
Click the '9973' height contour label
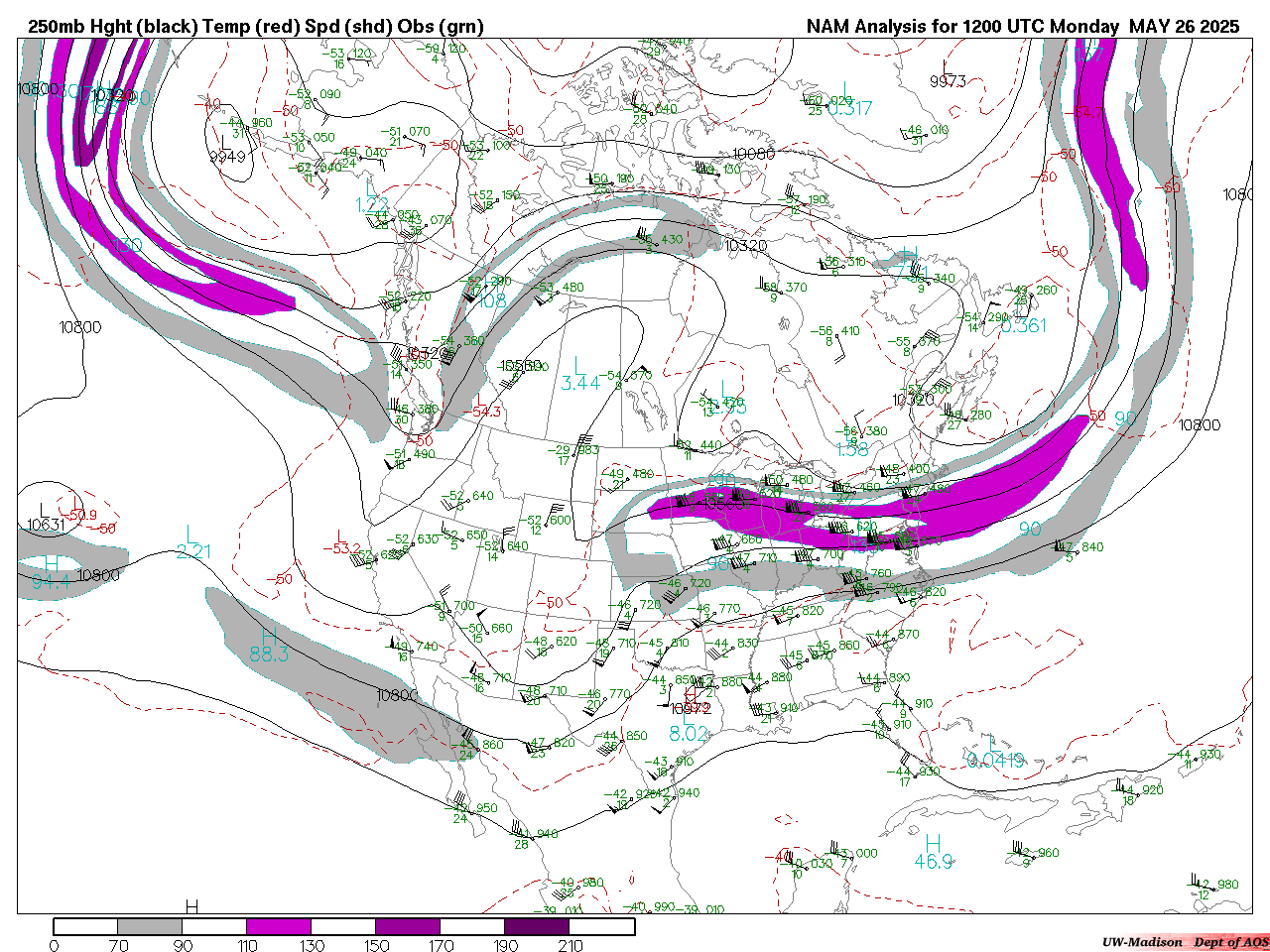click(948, 81)
